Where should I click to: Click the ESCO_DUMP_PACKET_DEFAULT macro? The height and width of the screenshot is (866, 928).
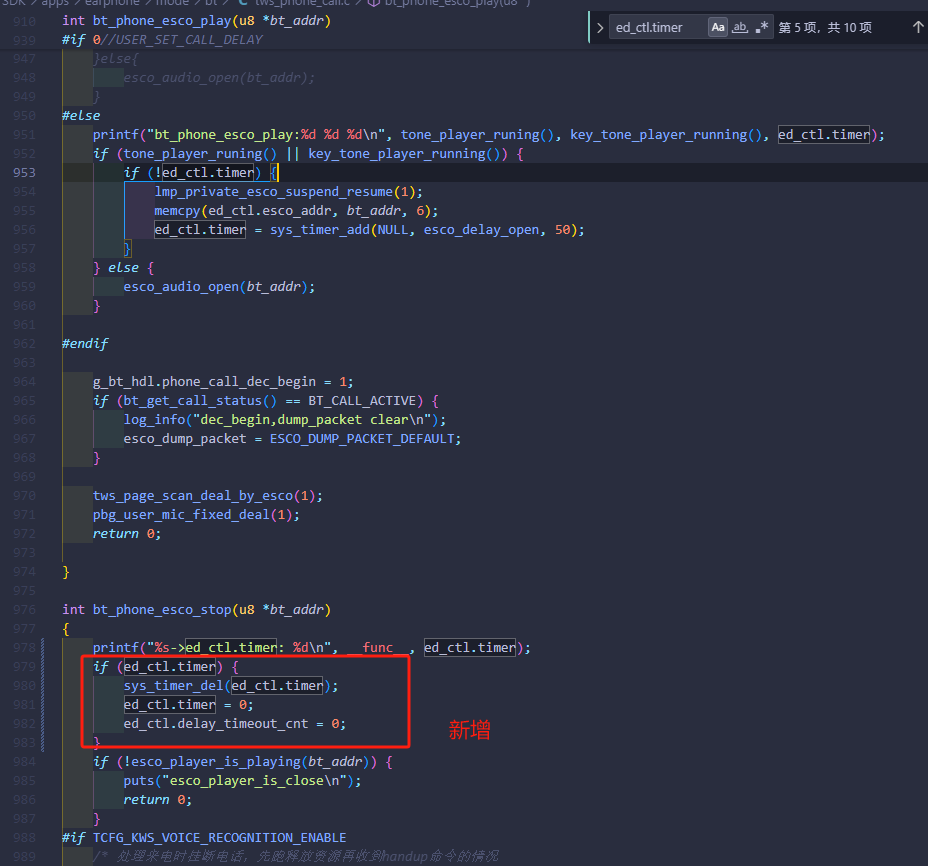click(x=362, y=439)
